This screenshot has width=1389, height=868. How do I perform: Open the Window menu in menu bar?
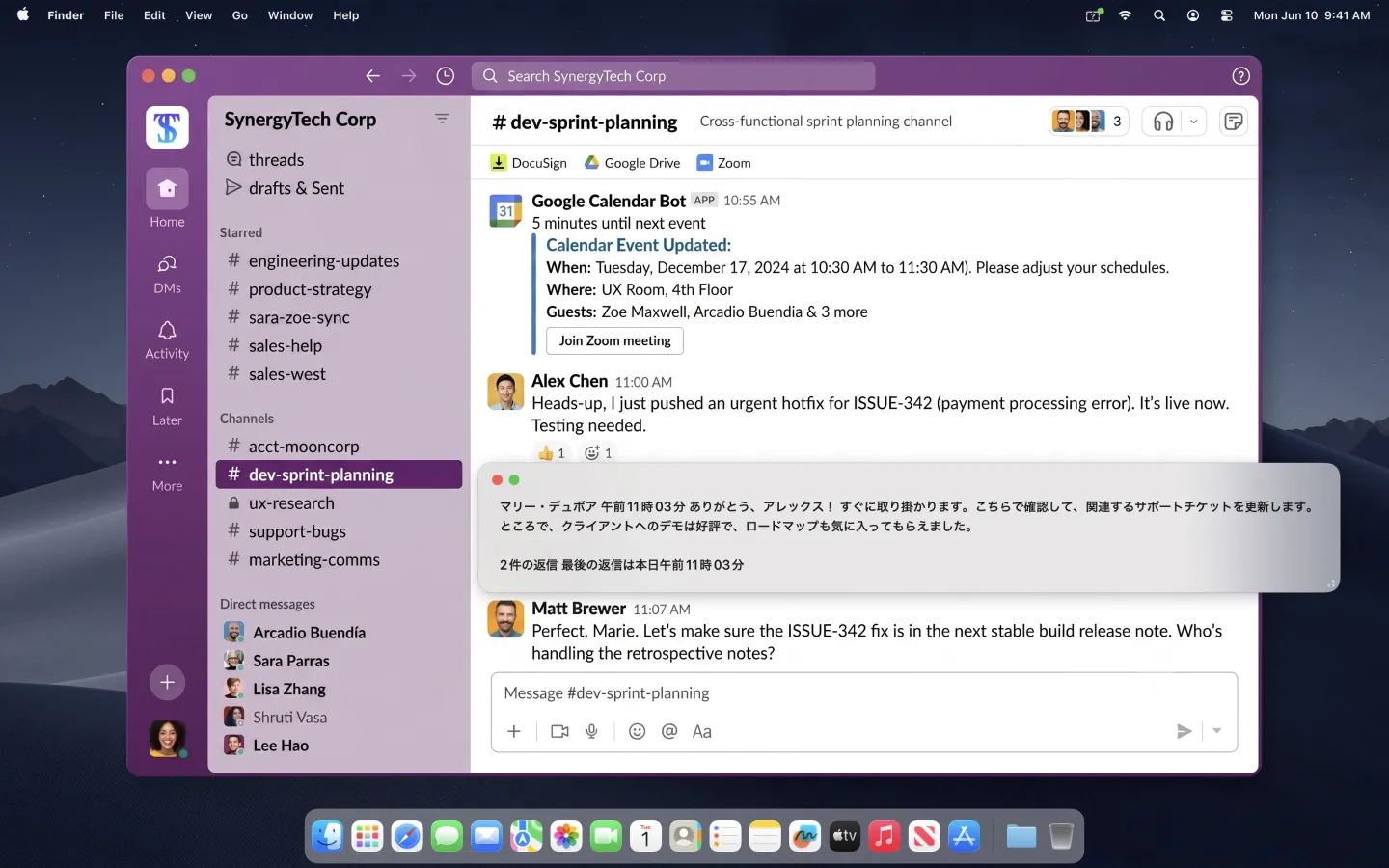(x=290, y=15)
